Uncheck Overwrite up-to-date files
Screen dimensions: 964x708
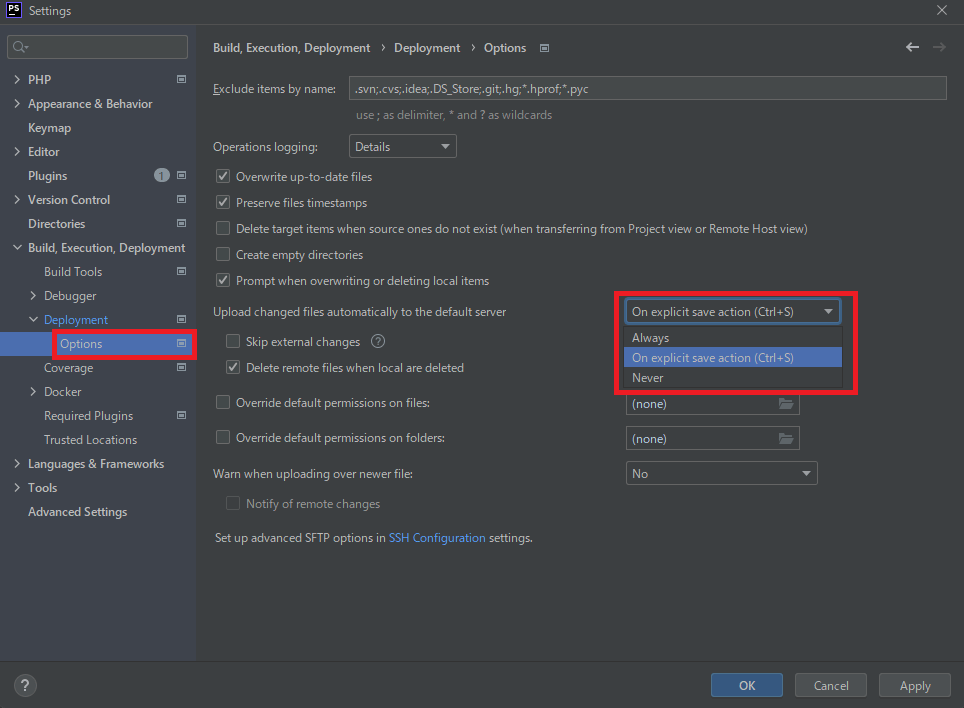223,177
